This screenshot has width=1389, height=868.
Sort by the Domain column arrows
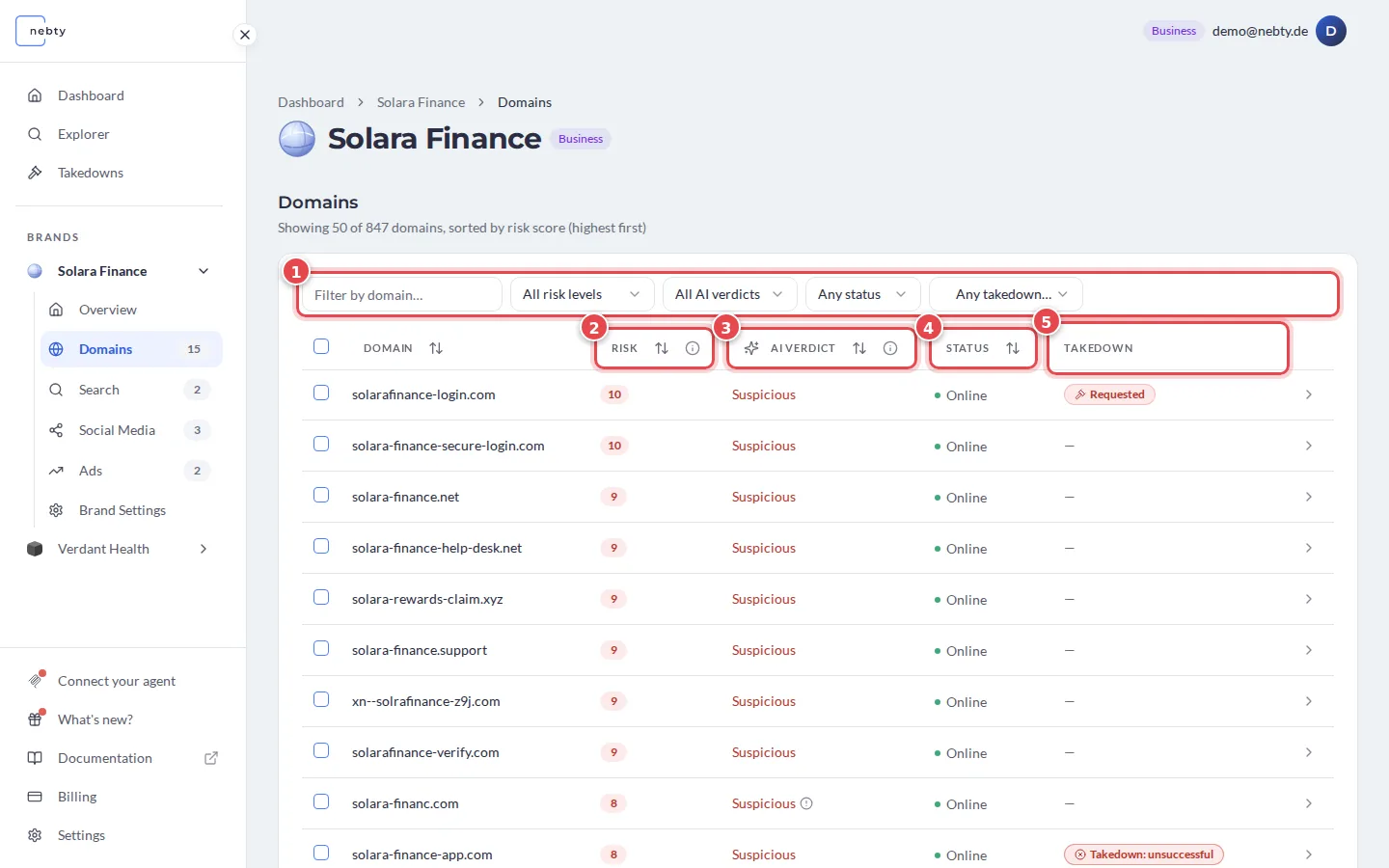pos(436,348)
